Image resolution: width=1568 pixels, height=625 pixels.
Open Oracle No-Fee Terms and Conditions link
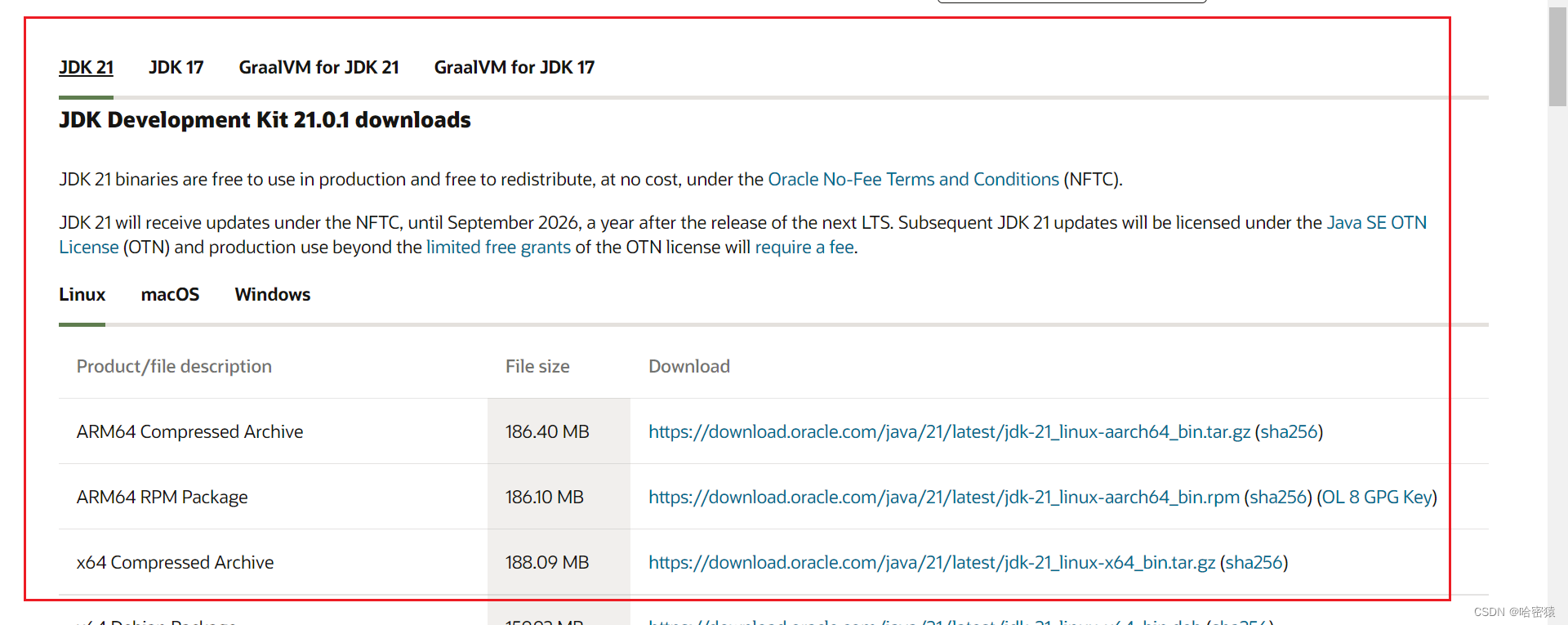tap(913, 179)
